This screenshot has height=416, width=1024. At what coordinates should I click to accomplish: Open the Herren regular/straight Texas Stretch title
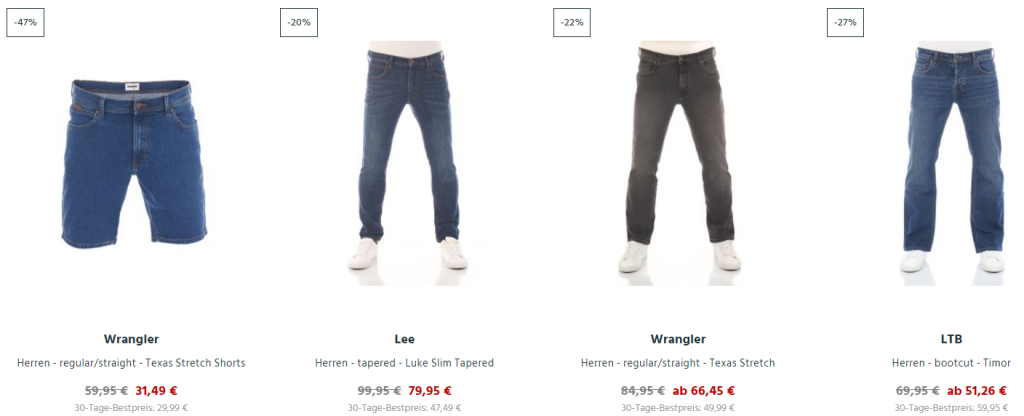pos(678,362)
